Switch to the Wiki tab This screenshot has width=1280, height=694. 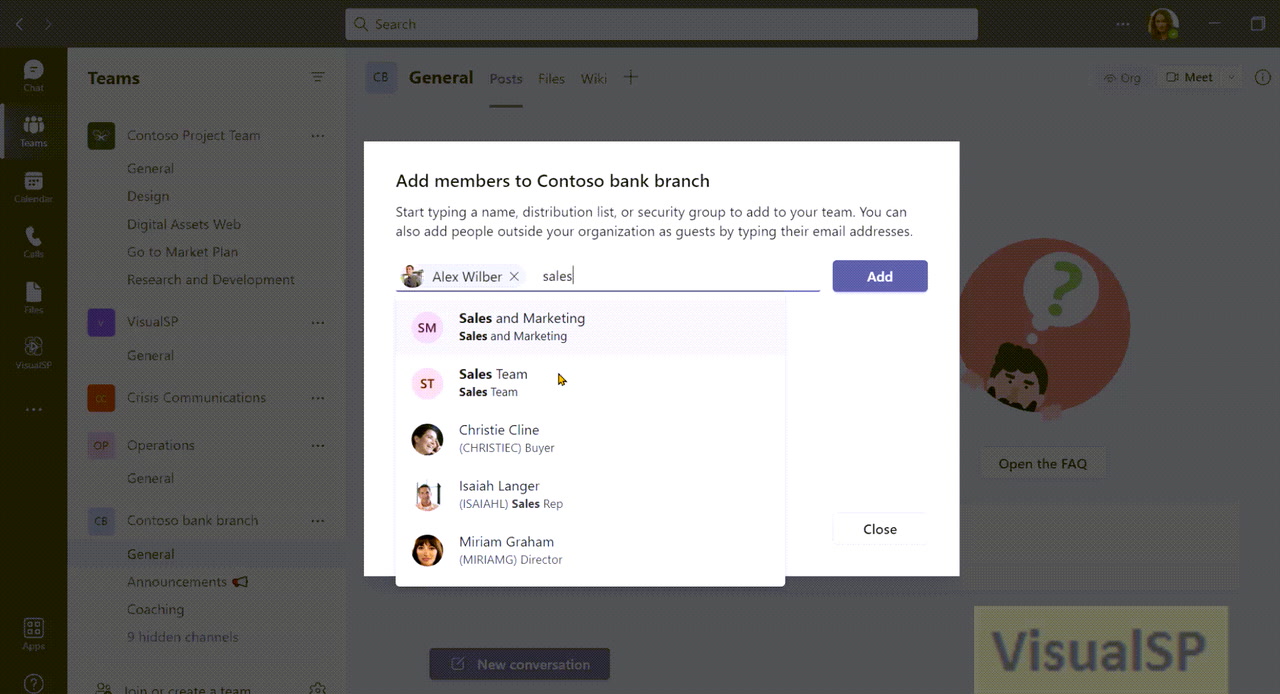594,78
